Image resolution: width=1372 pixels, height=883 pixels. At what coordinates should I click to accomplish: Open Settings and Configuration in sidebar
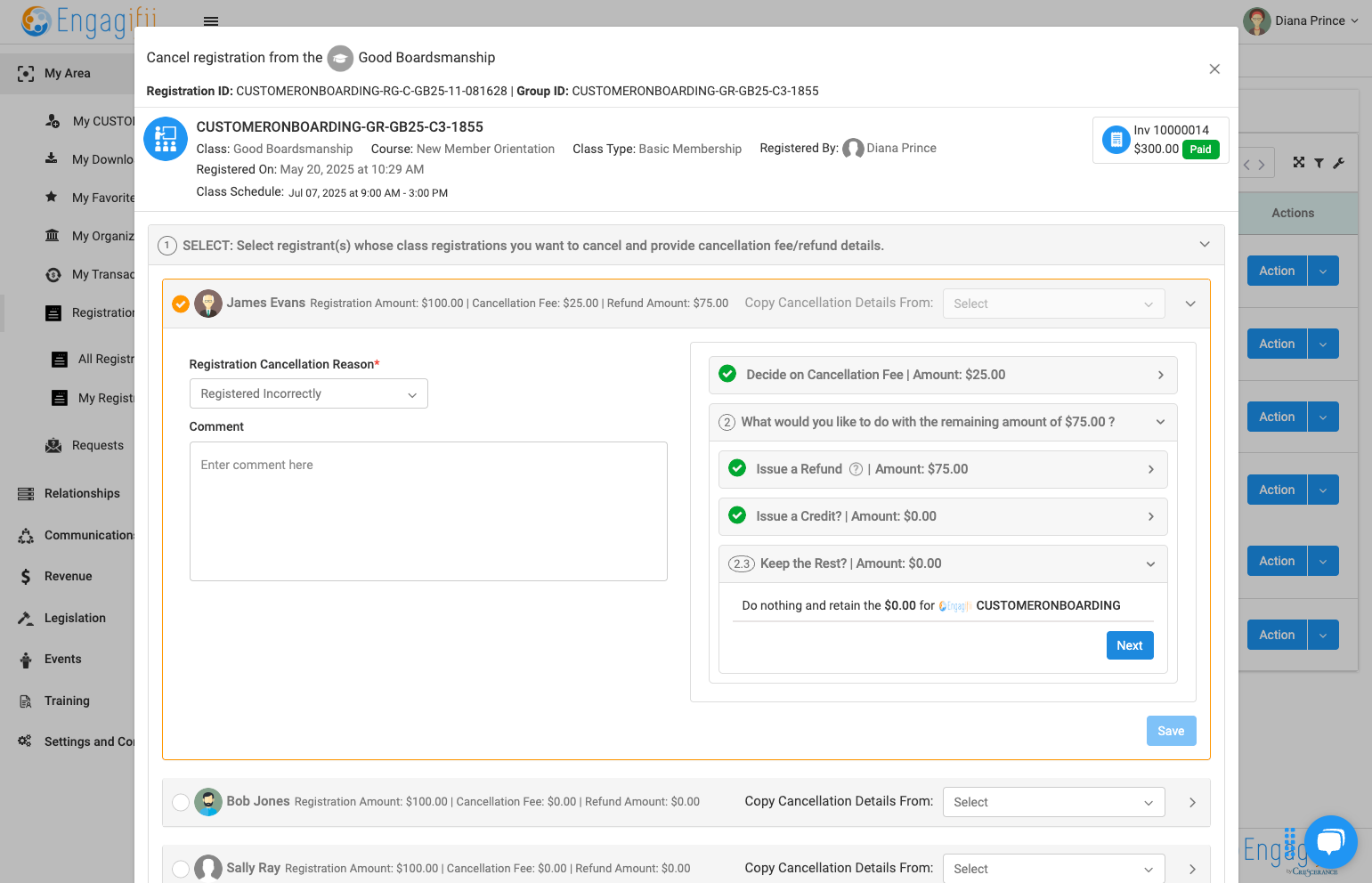(x=89, y=741)
